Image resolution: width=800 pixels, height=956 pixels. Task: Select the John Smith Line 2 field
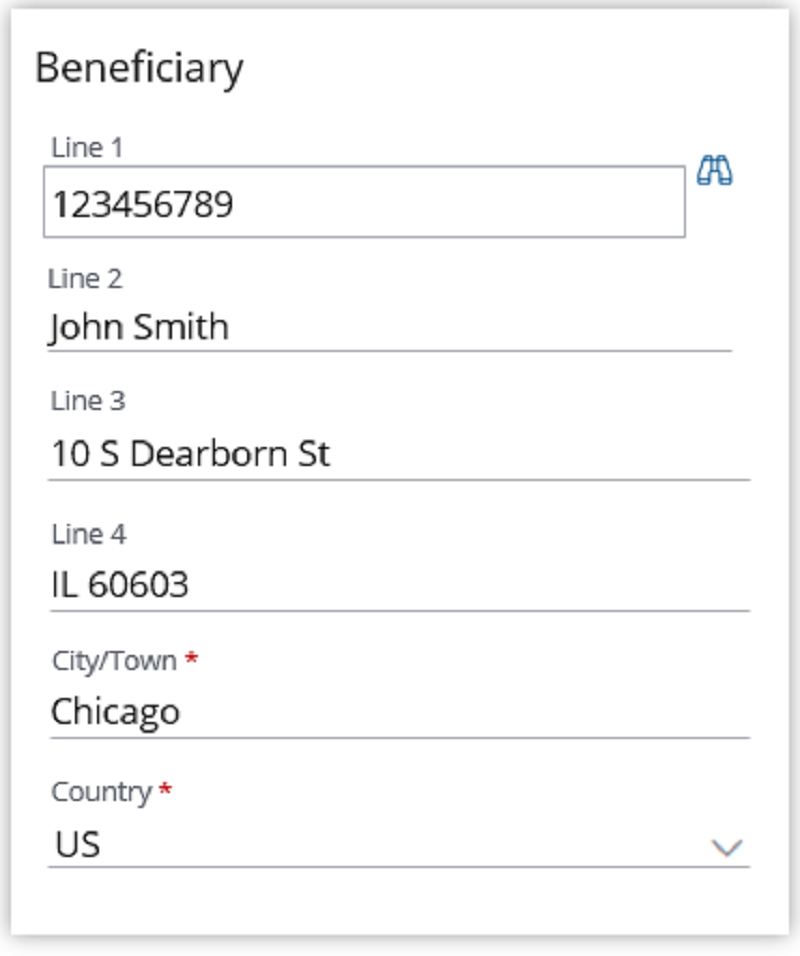pos(390,327)
